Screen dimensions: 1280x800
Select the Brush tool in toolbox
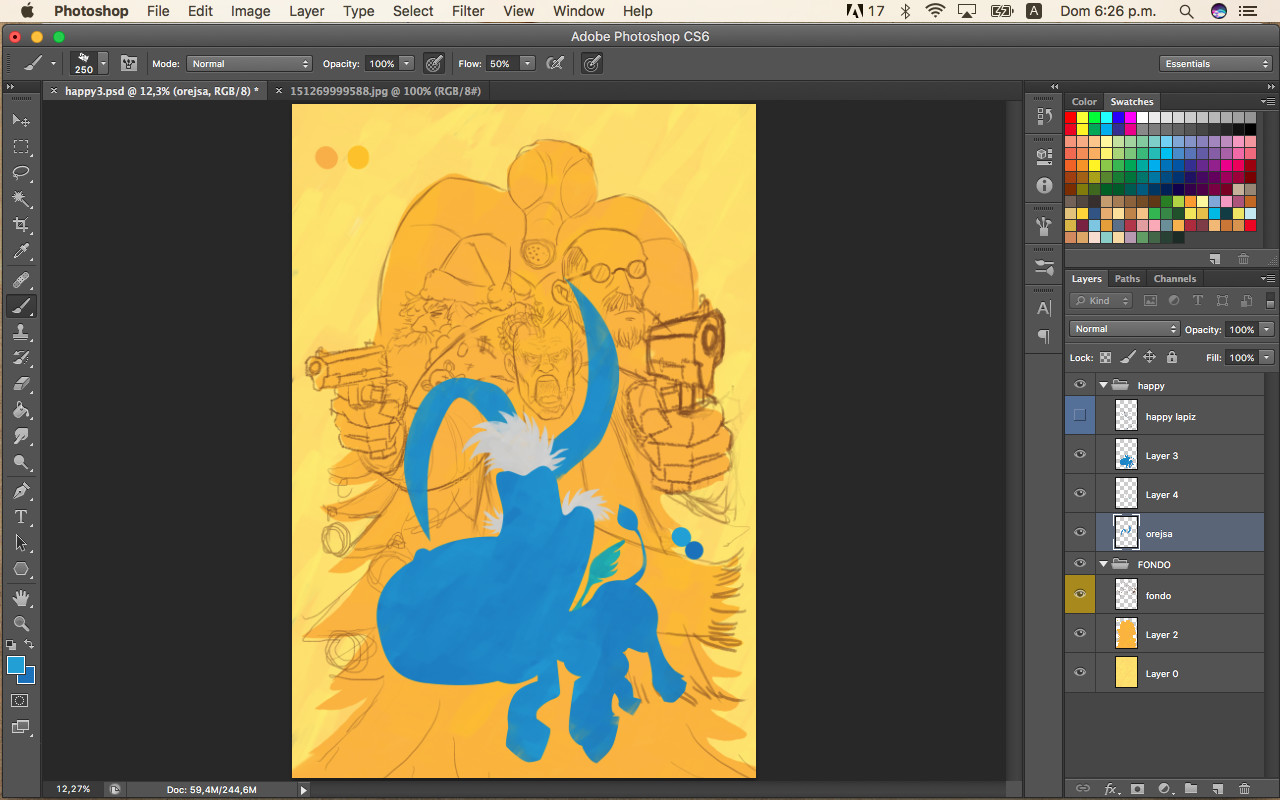point(21,306)
